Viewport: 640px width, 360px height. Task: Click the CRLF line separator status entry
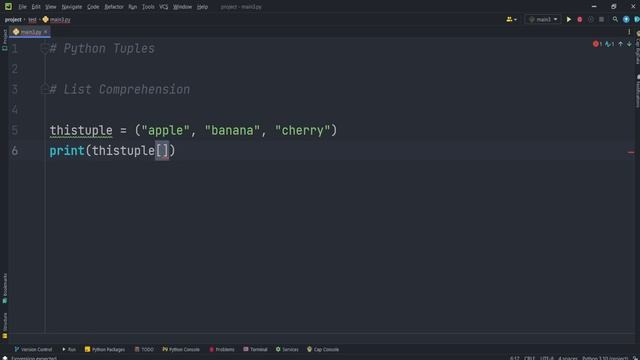[x=529, y=358]
